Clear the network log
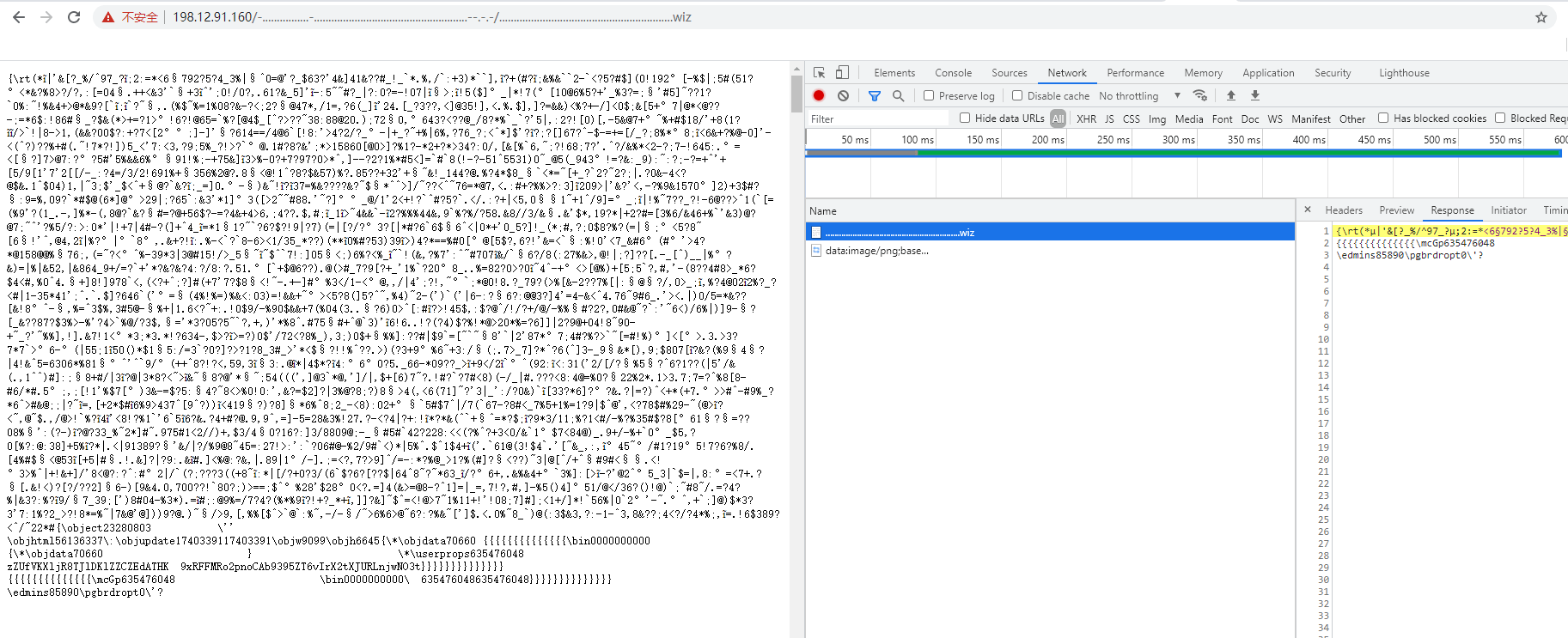Viewport: 1568px width, 638px height. 844,95
